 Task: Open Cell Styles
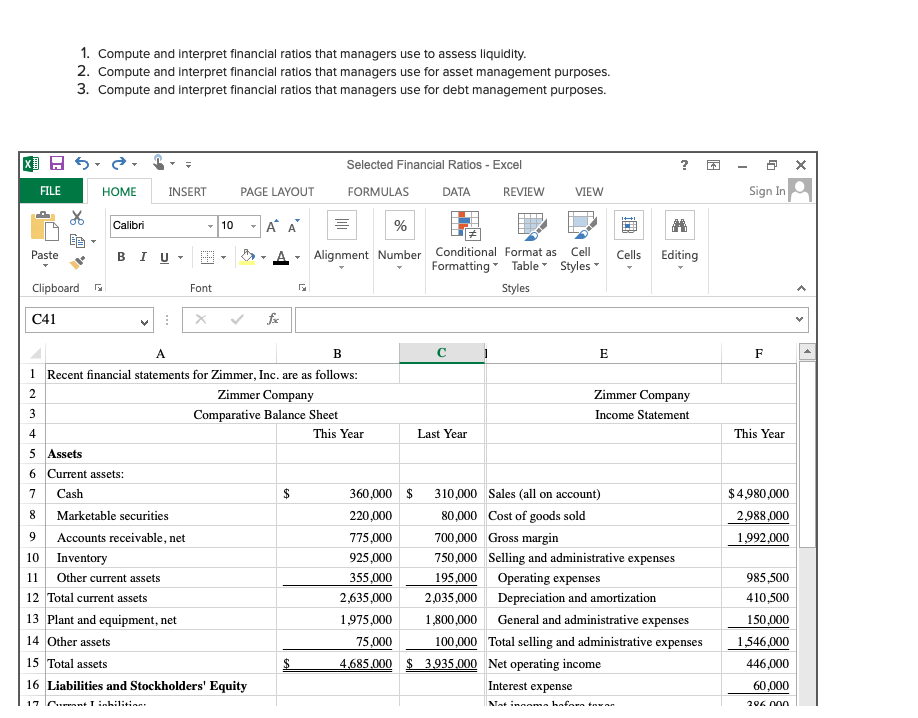tap(581, 241)
